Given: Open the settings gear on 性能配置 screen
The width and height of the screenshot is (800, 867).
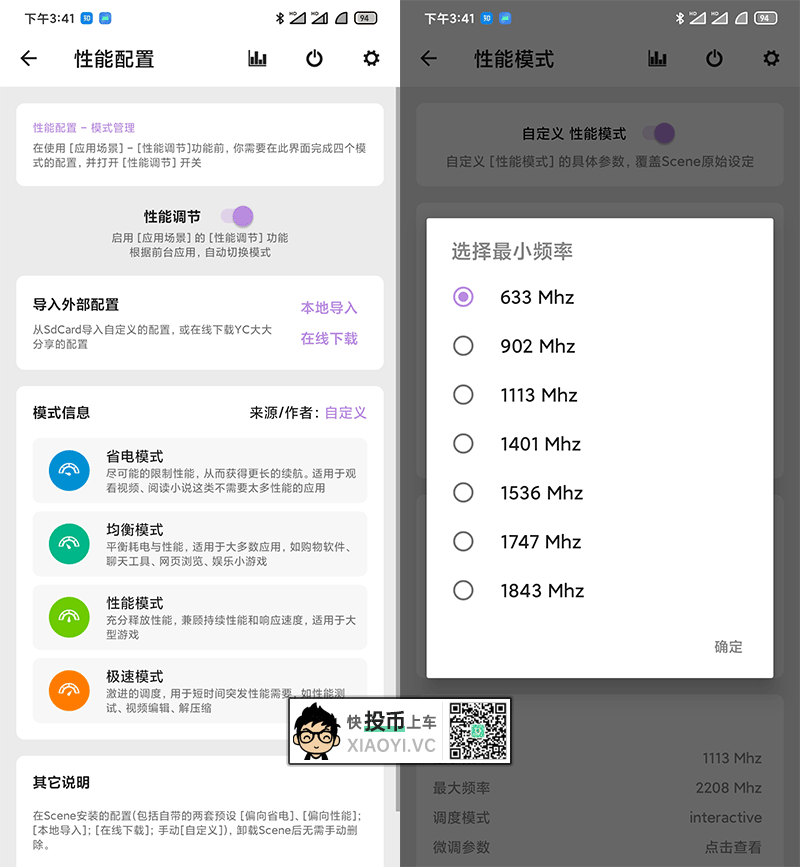Looking at the screenshot, I should click(370, 59).
